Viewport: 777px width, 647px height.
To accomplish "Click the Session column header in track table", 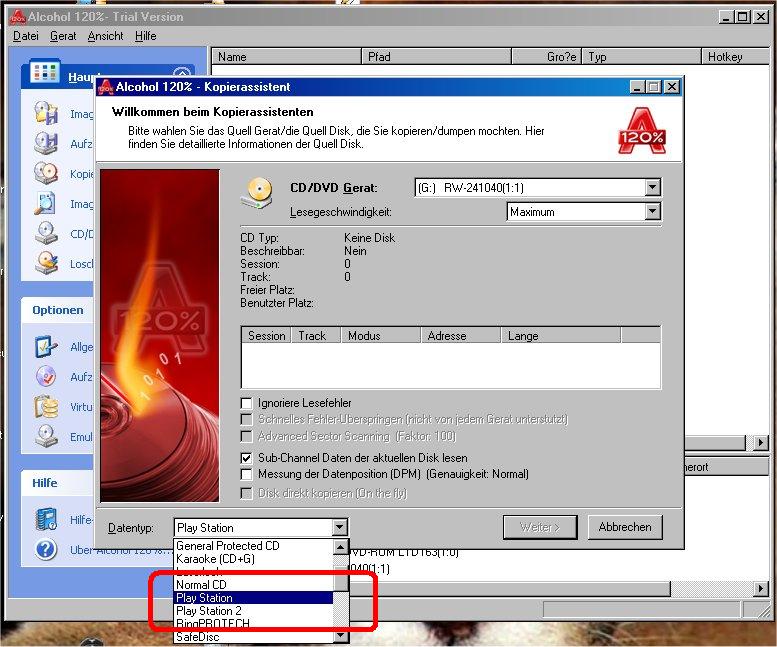I will point(267,335).
